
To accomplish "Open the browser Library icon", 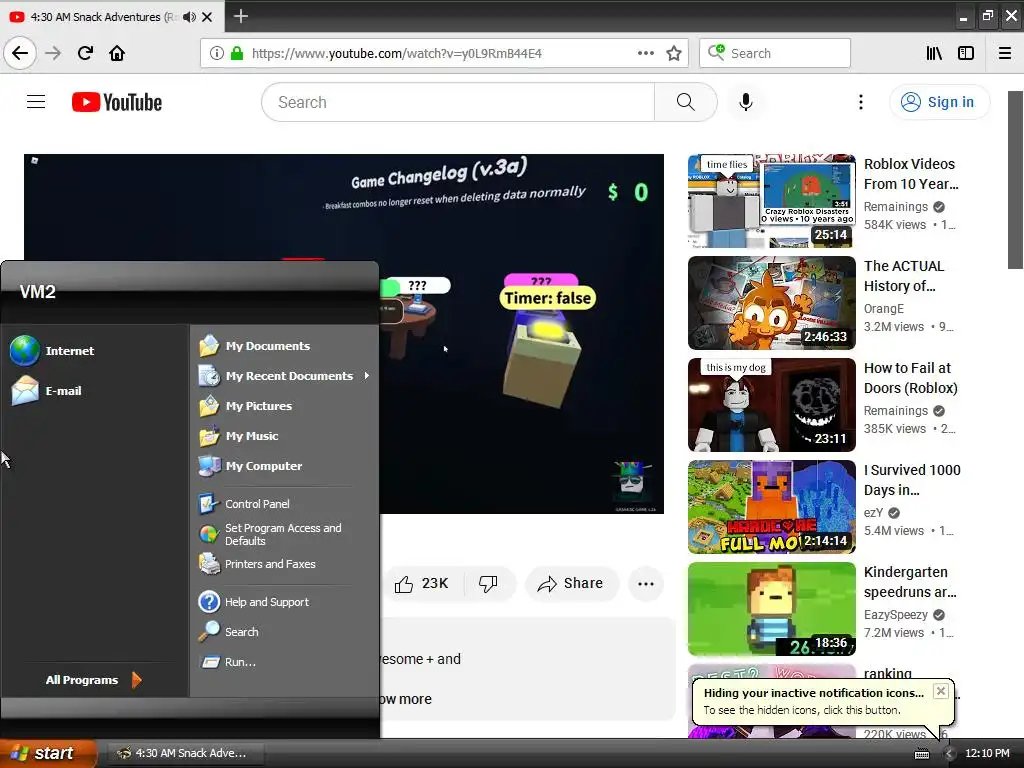I will point(934,53).
